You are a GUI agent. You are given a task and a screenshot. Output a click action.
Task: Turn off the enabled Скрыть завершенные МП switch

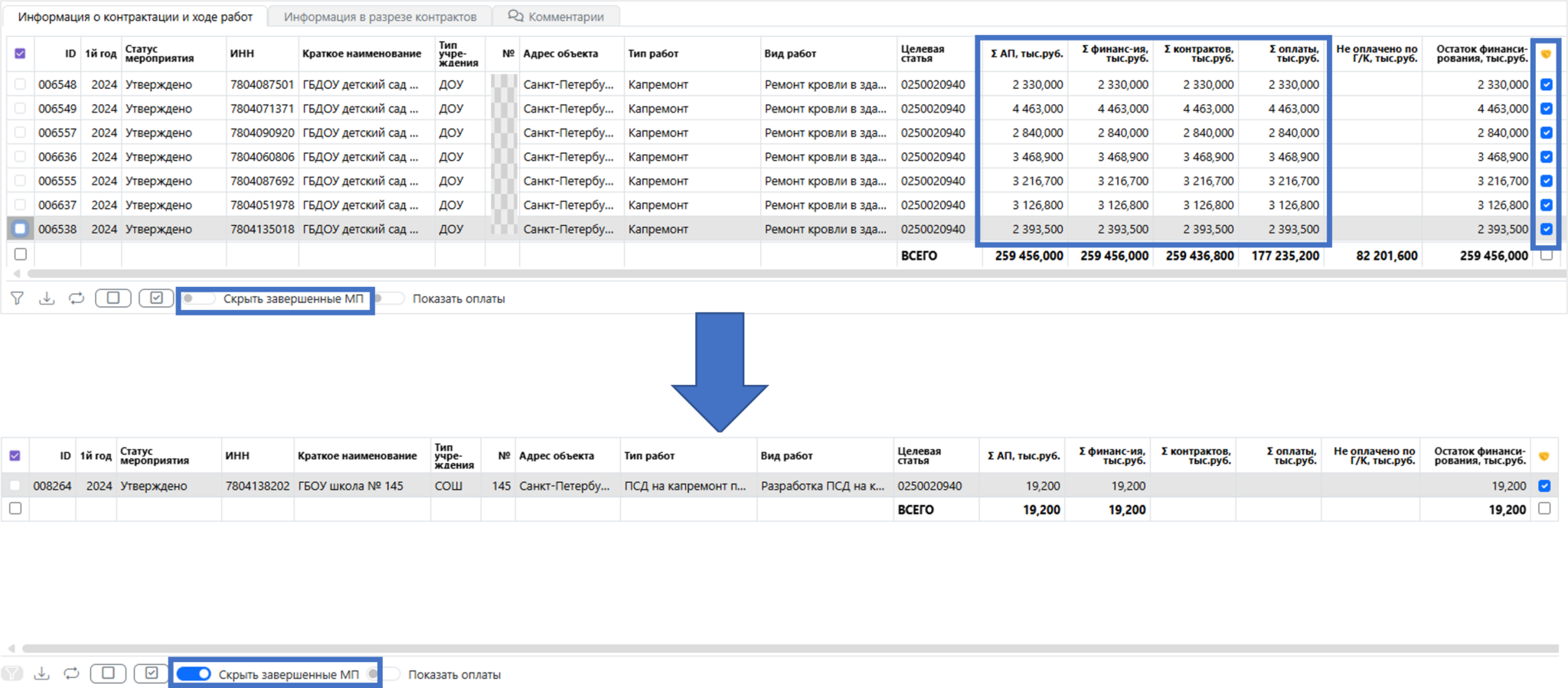pyautogui.click(x=194, y=673)
